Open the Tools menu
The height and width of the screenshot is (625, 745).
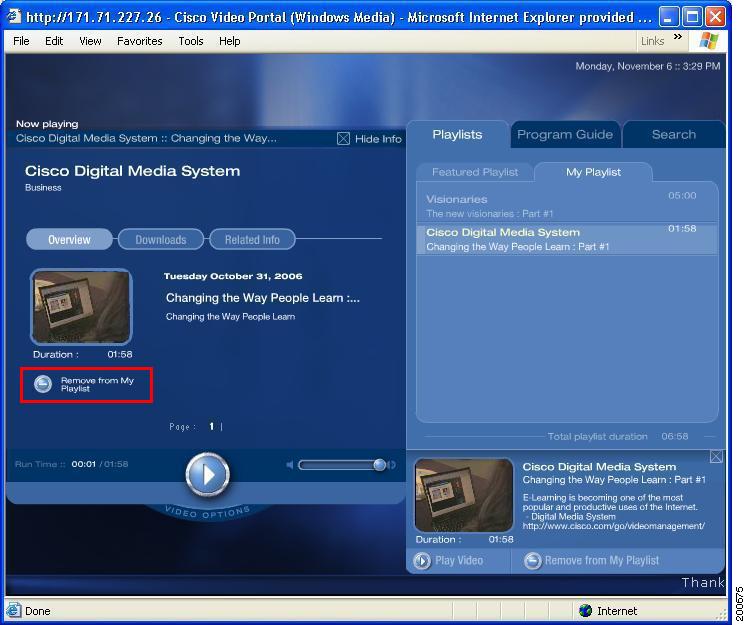pos(191,41)
